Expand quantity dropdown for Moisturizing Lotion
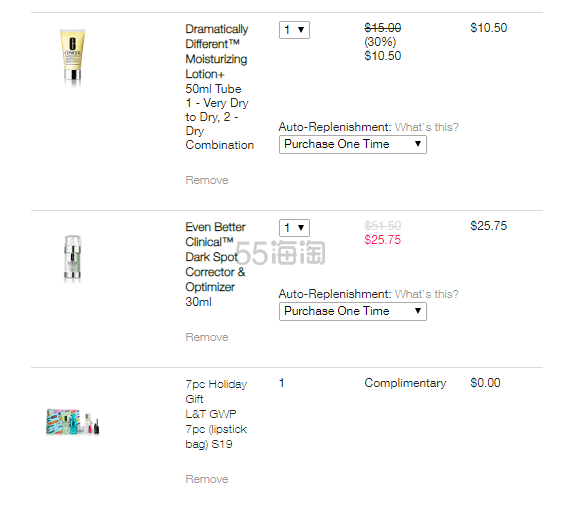The height and width of the screenshot is (505, 561). (x=294, y=30)
